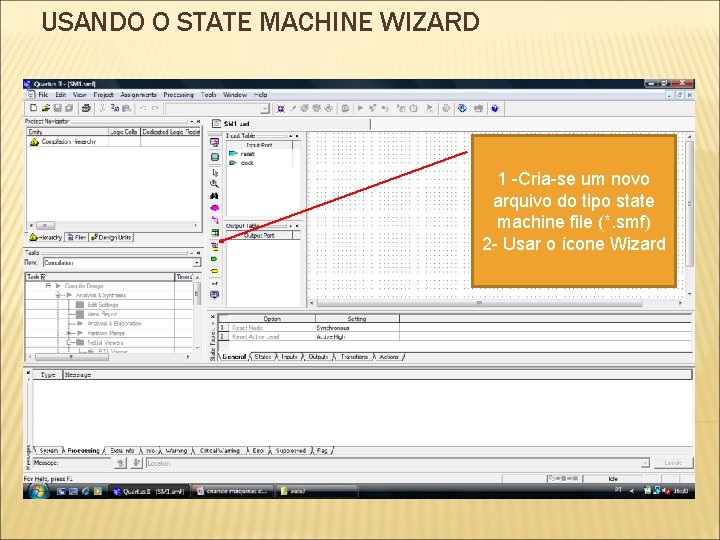720x540 pixels.
Task: Switch to the Actions tab
Action: 389,357
